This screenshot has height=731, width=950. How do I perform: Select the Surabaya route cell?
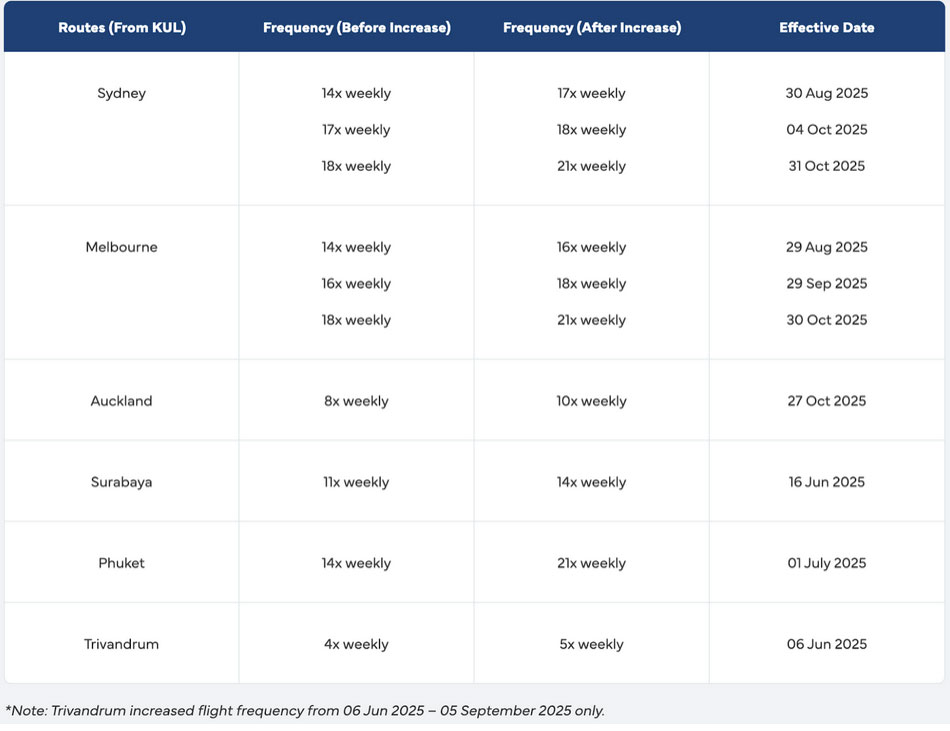tap(121, 482)
